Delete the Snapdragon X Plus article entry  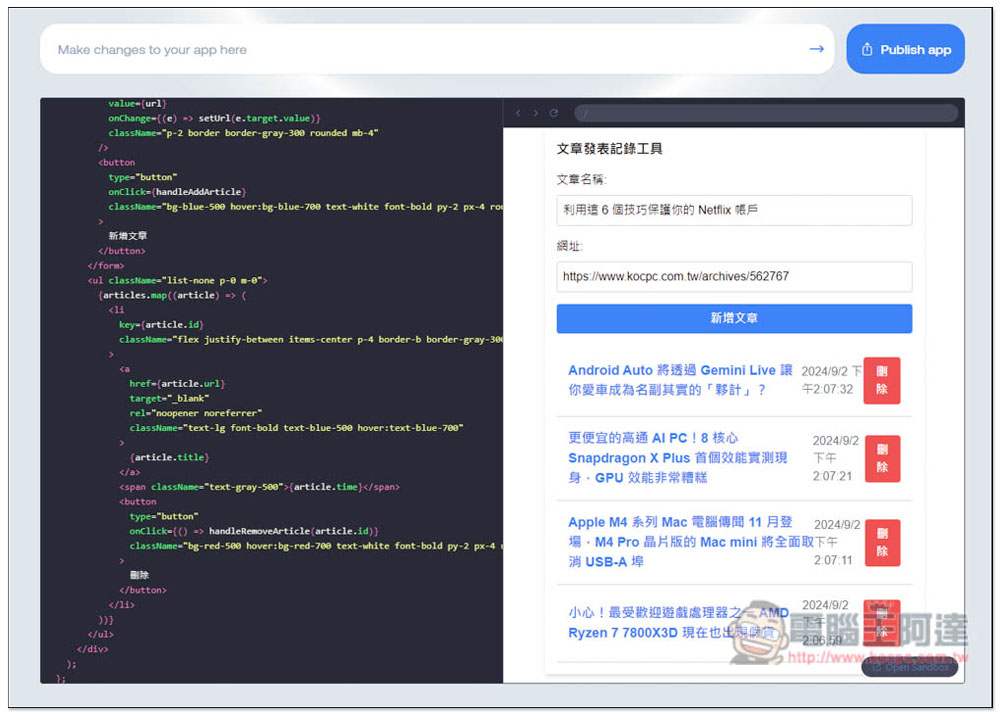pos(882,458)
